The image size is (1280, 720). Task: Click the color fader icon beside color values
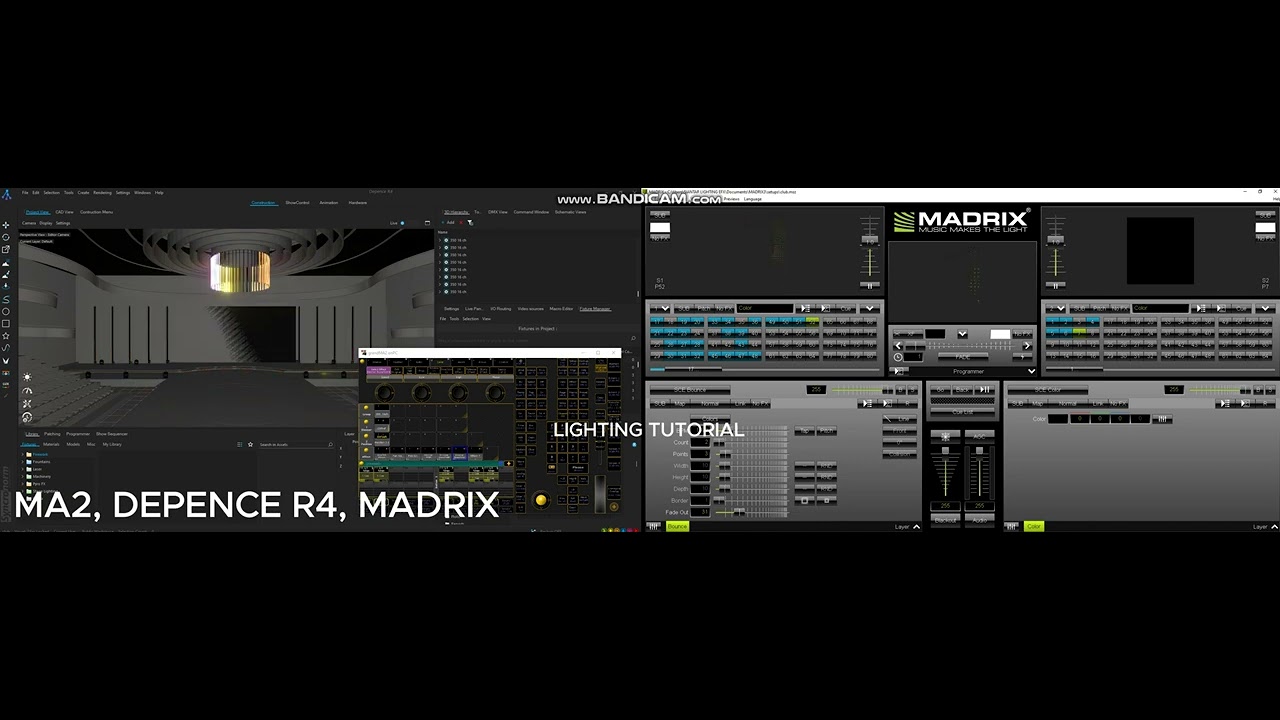(x=1162, y=419)
